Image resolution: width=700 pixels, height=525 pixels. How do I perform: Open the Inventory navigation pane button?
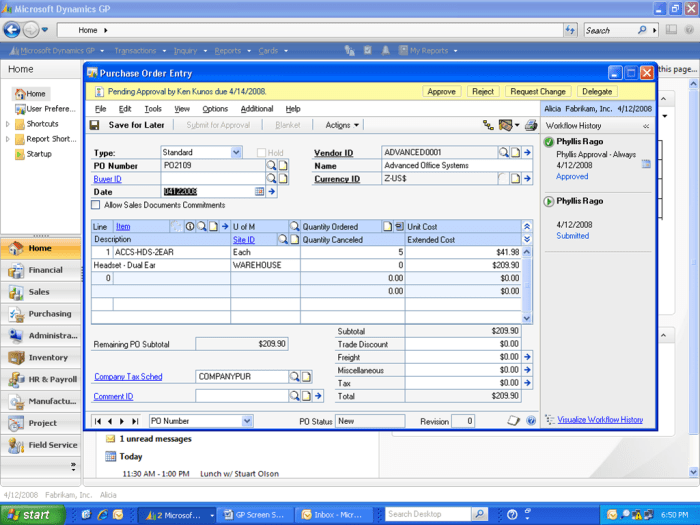click(x=41, y=358)
